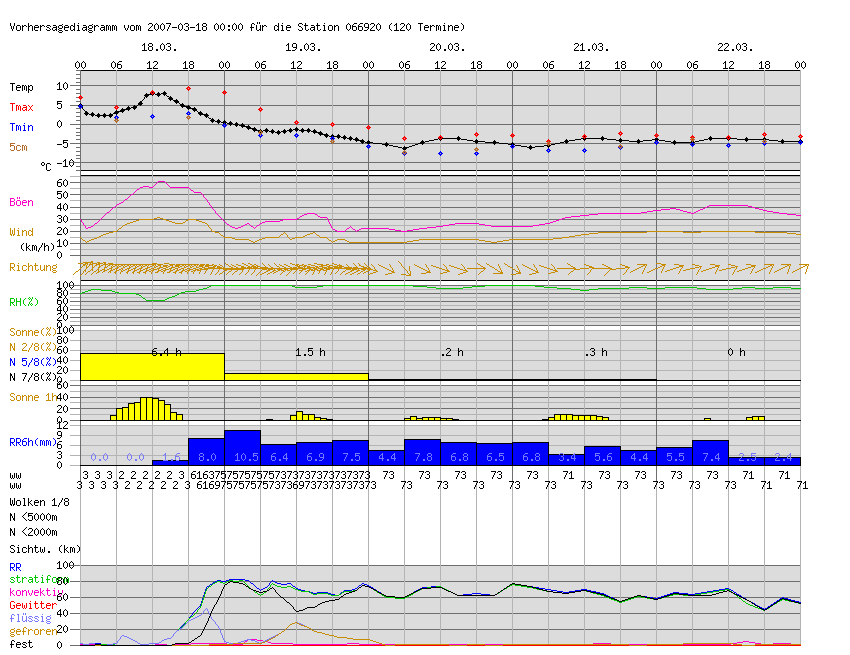Image resolution: width=850 pixels, height=655 pixels.
Task: Click the "Richtung" row label
Action: (33, 267)
